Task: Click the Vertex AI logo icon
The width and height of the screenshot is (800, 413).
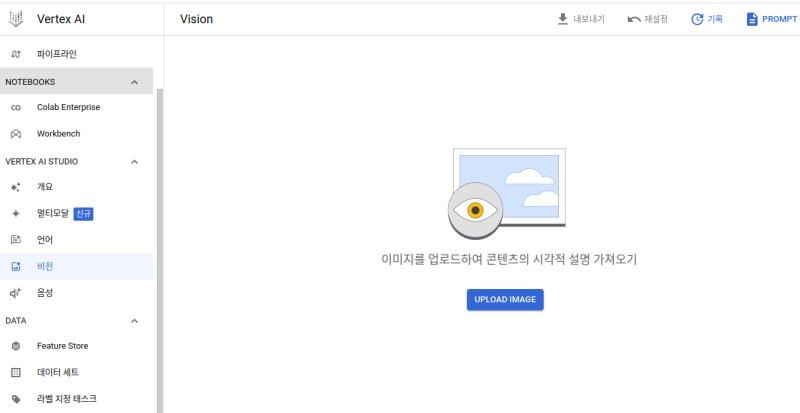Action: pyautogui.click(x=16, y=19)
